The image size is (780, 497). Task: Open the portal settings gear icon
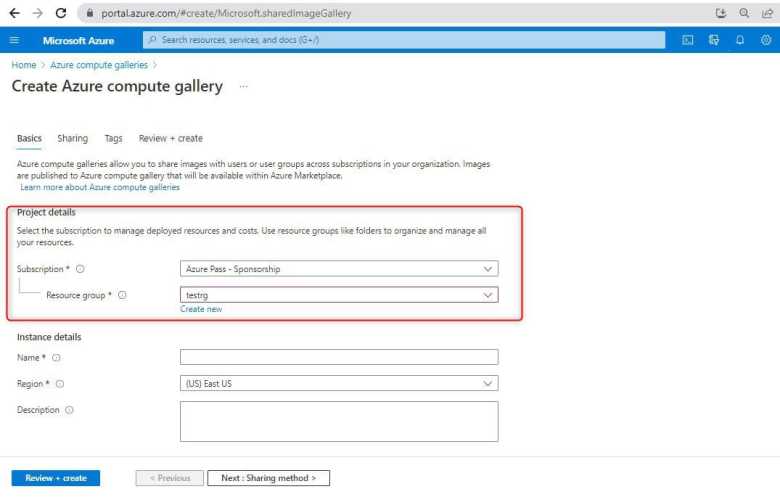(766, 40)
